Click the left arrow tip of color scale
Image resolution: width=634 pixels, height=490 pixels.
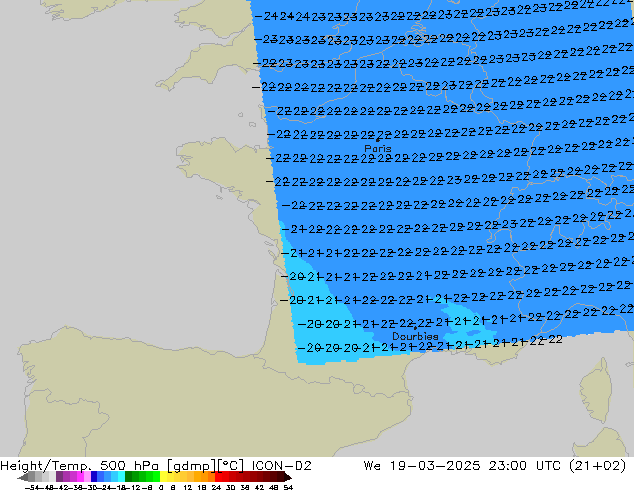[22, 477]
